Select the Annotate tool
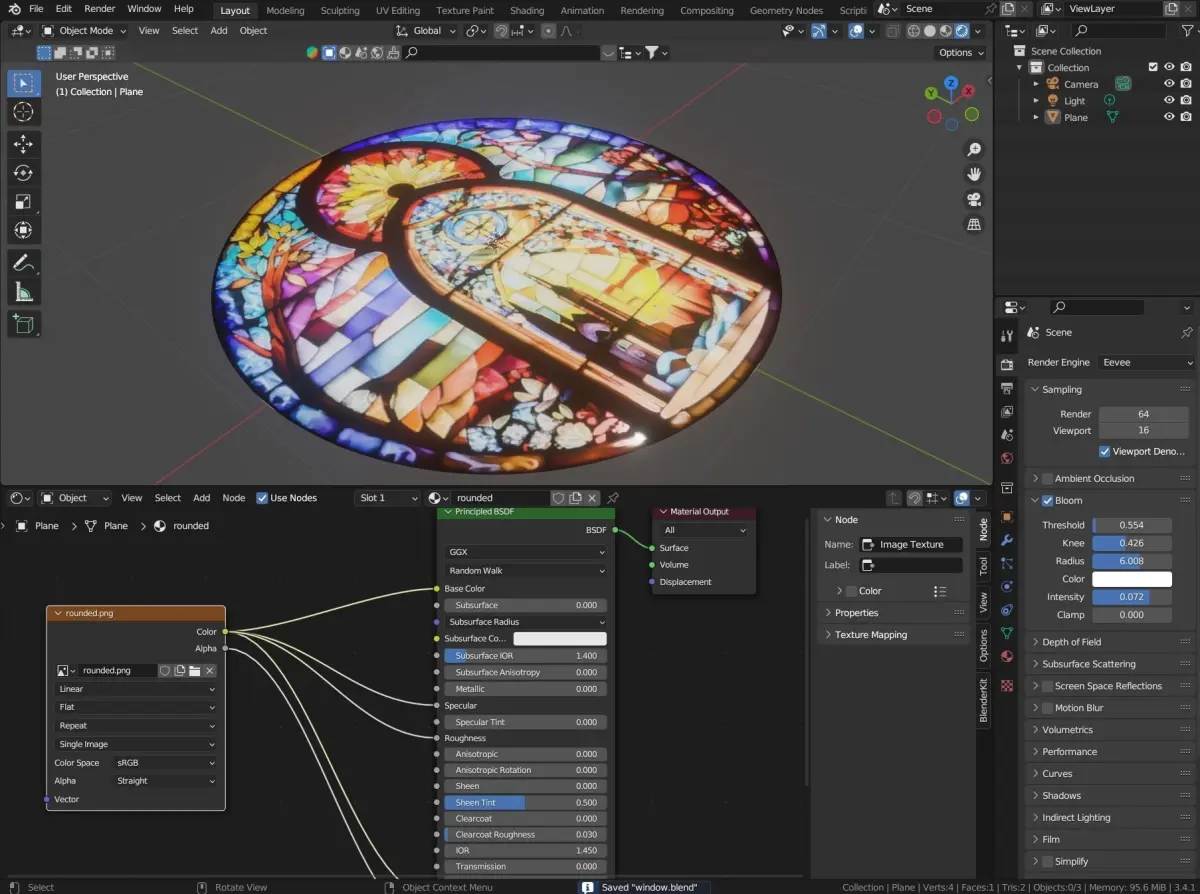 [x=24, y=264]
